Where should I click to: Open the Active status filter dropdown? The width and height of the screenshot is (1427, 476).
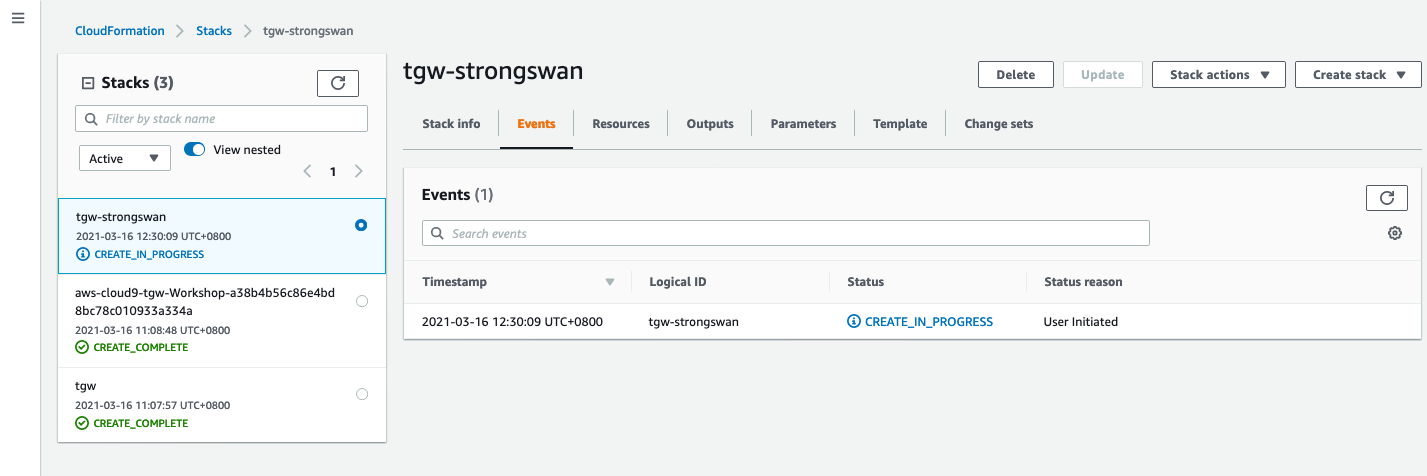[124, 158]
